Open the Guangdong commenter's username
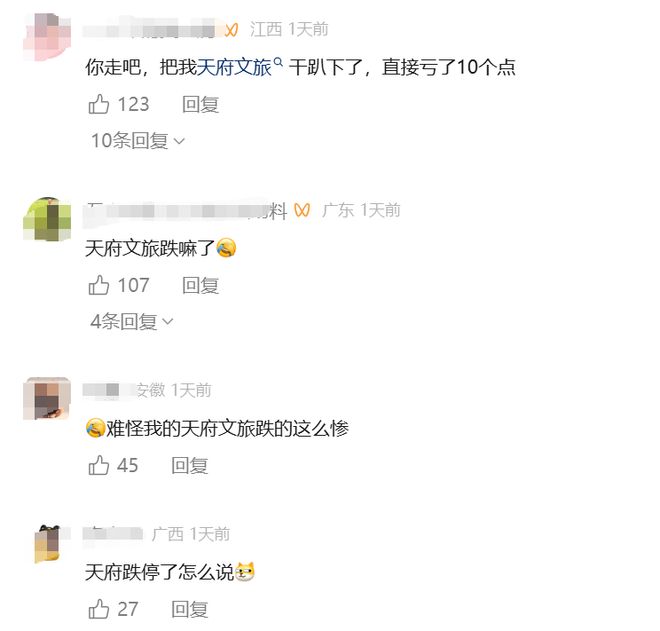The height and width of the screenshot is (631, 660). pyautogui.click(x=185, y=210)
